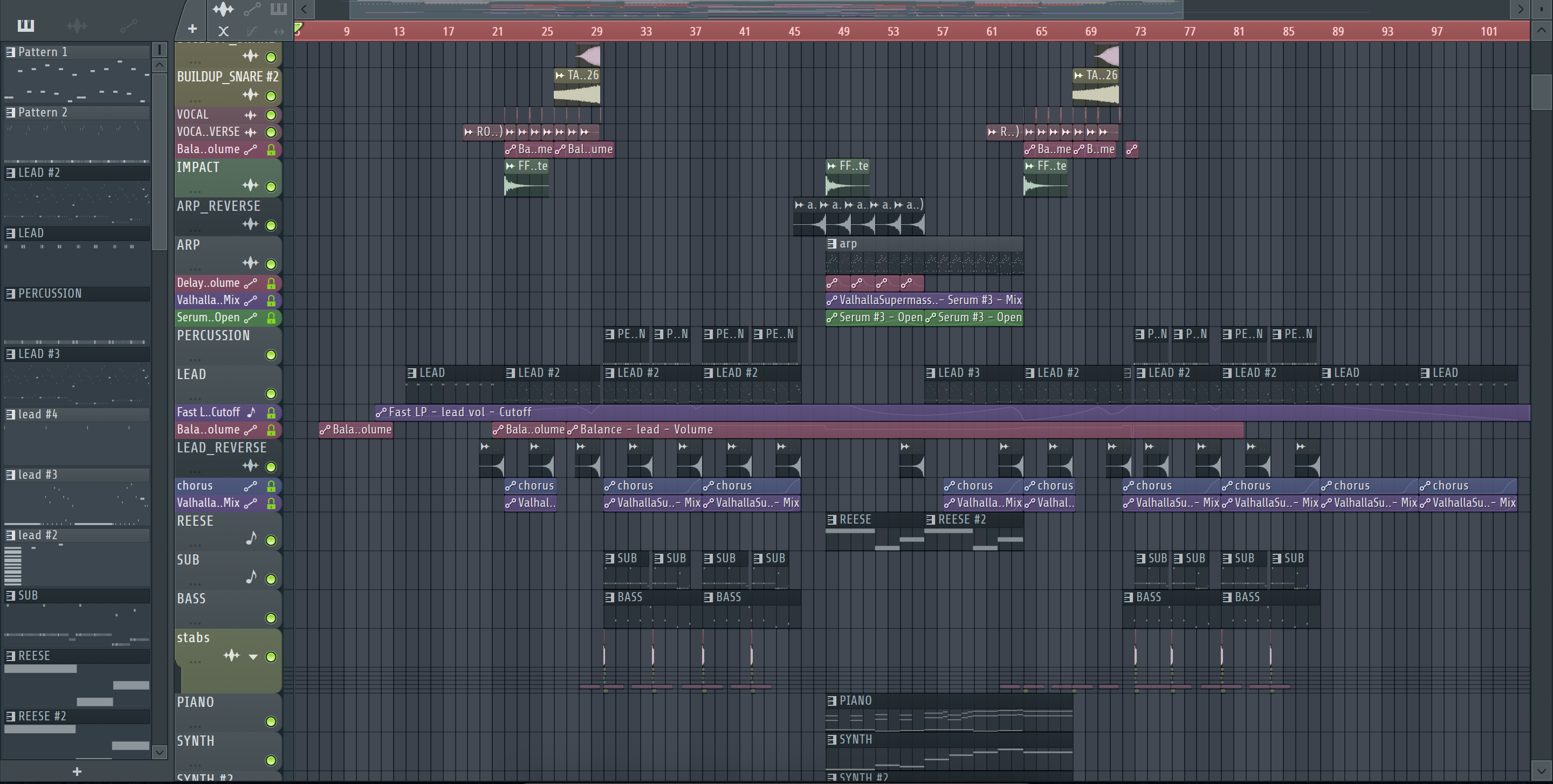Open the pattern menu icon of SYNTH clip
The width and height of the screenshot is (1553, 784).
click(x=832, y=739)
